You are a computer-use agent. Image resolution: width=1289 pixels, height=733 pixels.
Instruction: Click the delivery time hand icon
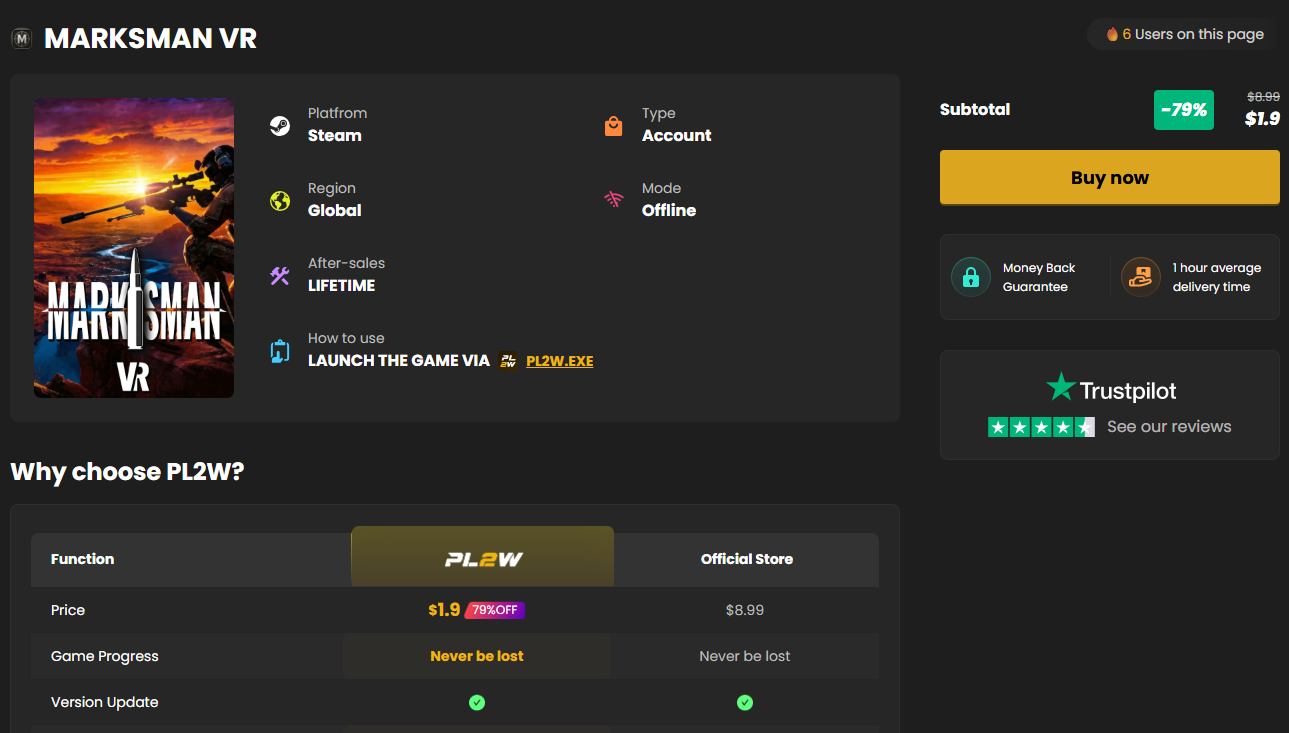point(1140,277)
